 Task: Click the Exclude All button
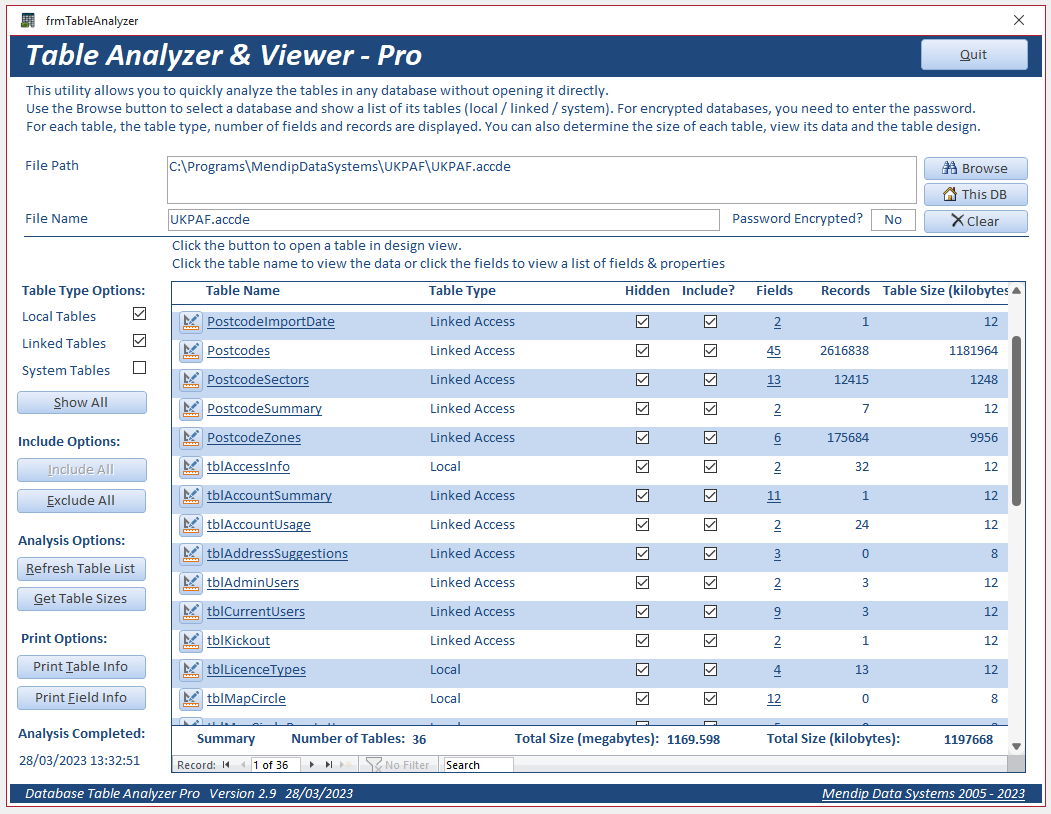coord(81,500)
